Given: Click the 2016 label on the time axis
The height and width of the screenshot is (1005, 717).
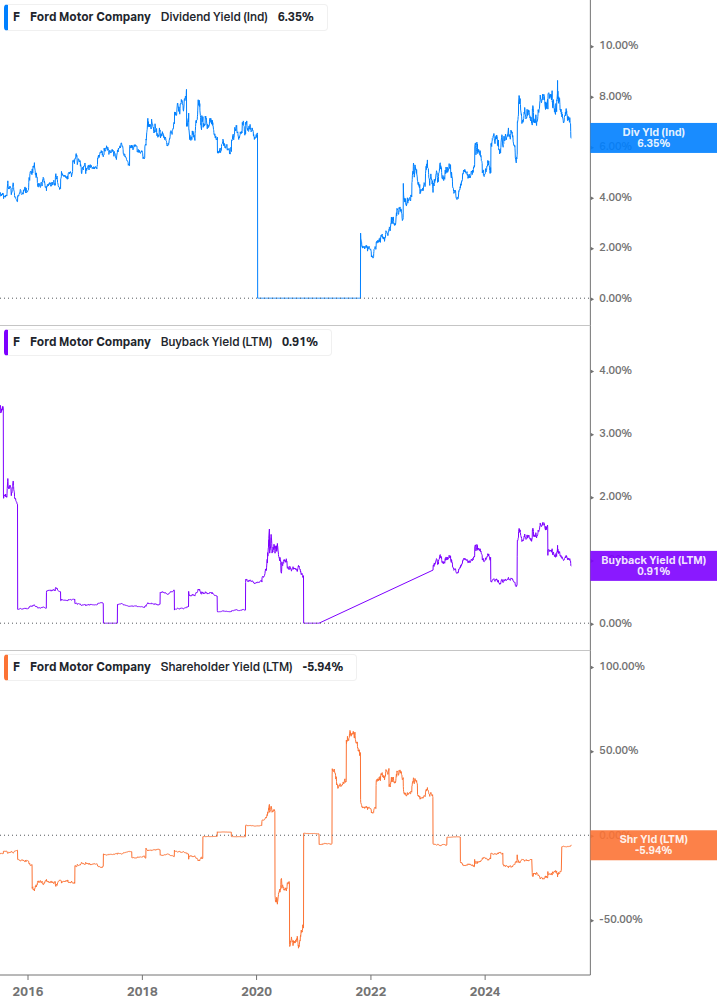Looking at the screenshot, I should [x=28, y=992].
